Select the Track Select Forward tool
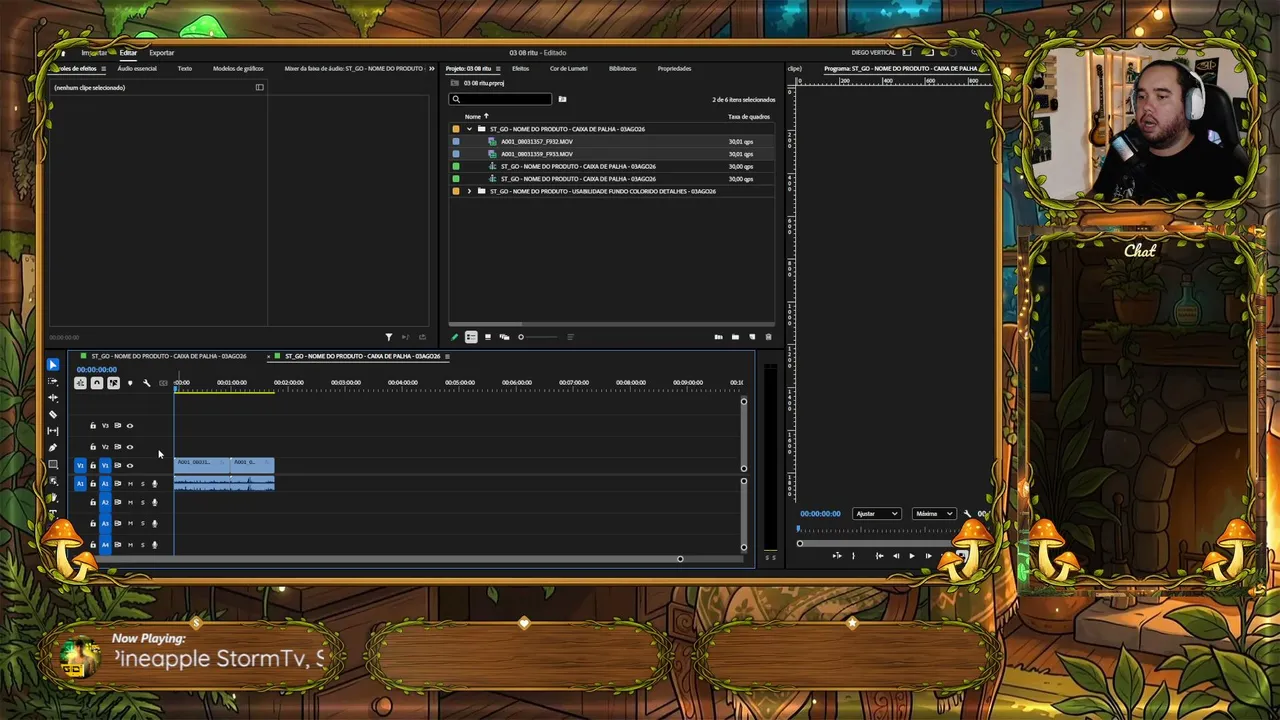Viewport: 1280px width, 720px height. tap(53, 382)
